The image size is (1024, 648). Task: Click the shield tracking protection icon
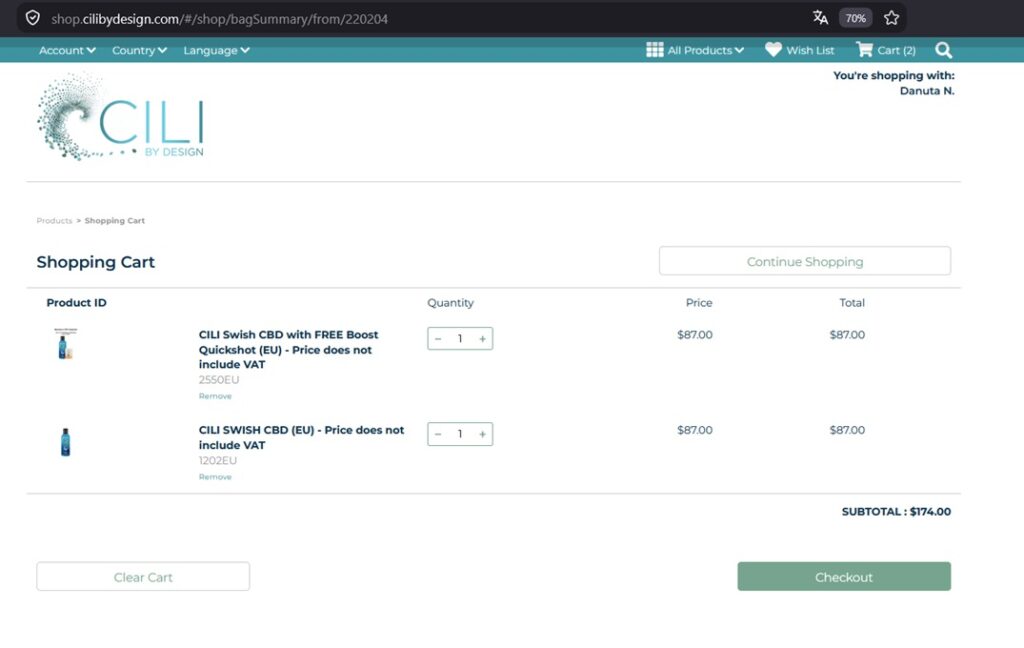tap(33, 18)
